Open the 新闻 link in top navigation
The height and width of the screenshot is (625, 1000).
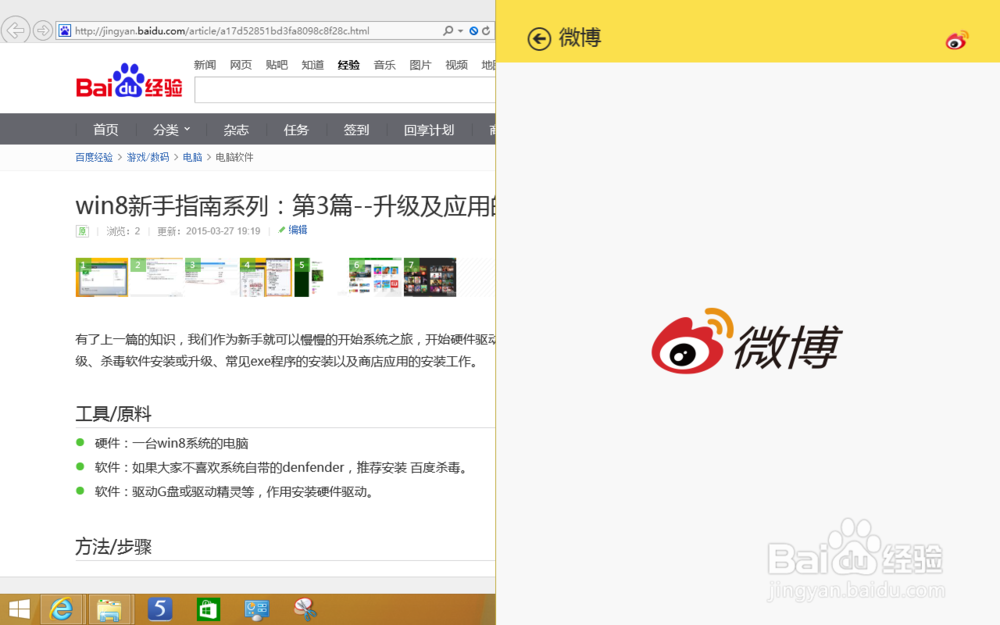(205, 65)
